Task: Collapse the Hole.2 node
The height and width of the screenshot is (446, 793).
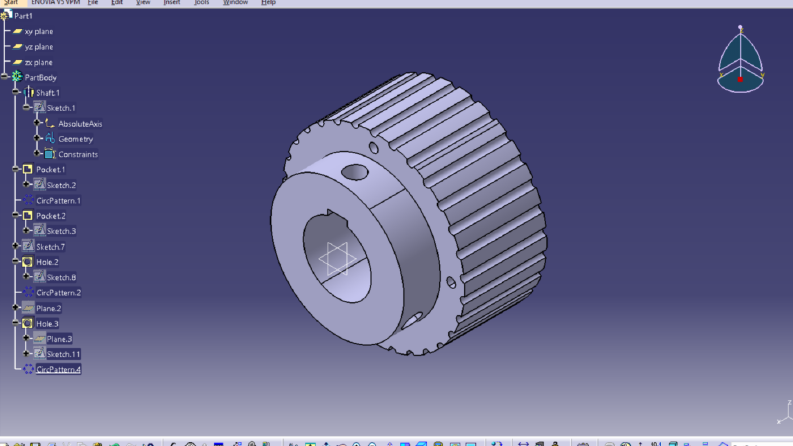Action: point(16,261)
